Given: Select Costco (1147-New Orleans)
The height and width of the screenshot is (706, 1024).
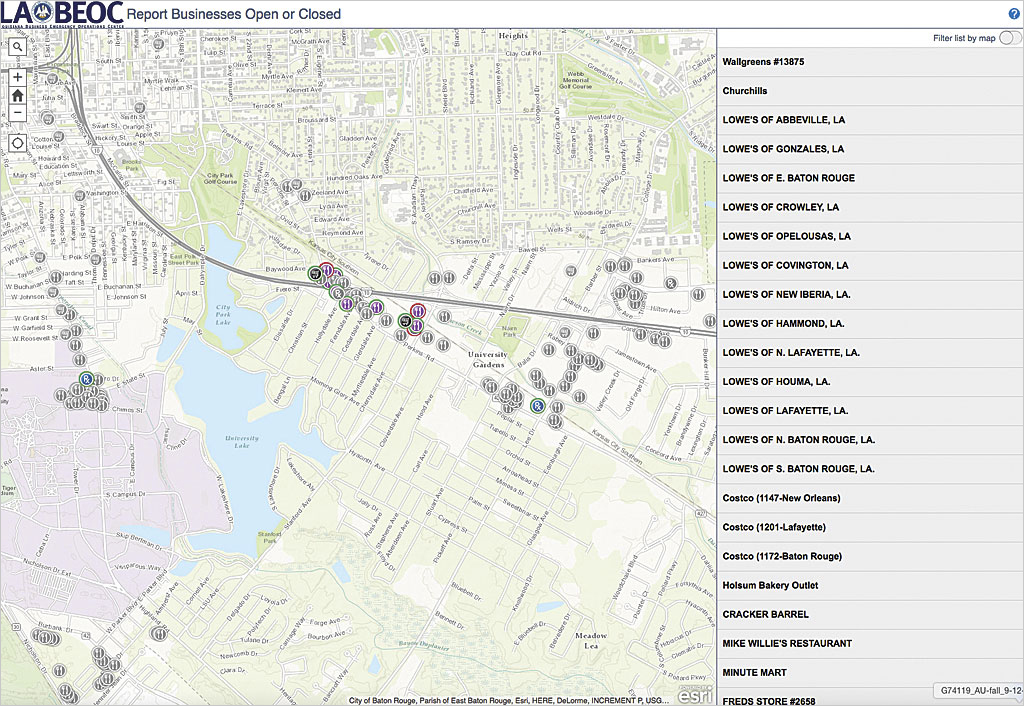Looking at the screenshot, I should click(x=870, y=498).
